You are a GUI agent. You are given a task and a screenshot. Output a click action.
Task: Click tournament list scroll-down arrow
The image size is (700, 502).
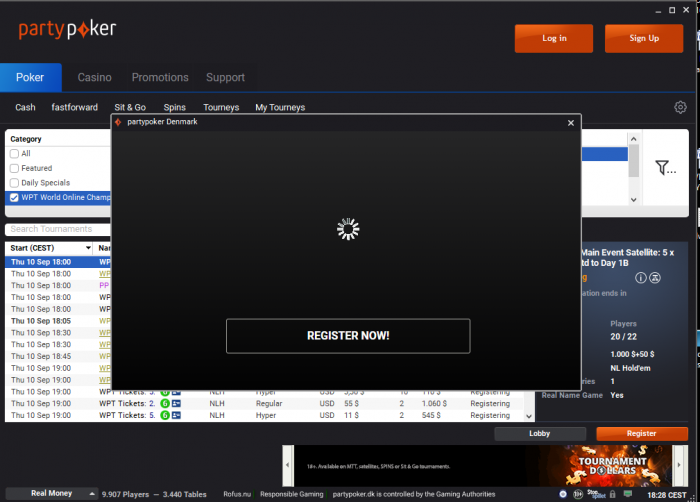529,416
